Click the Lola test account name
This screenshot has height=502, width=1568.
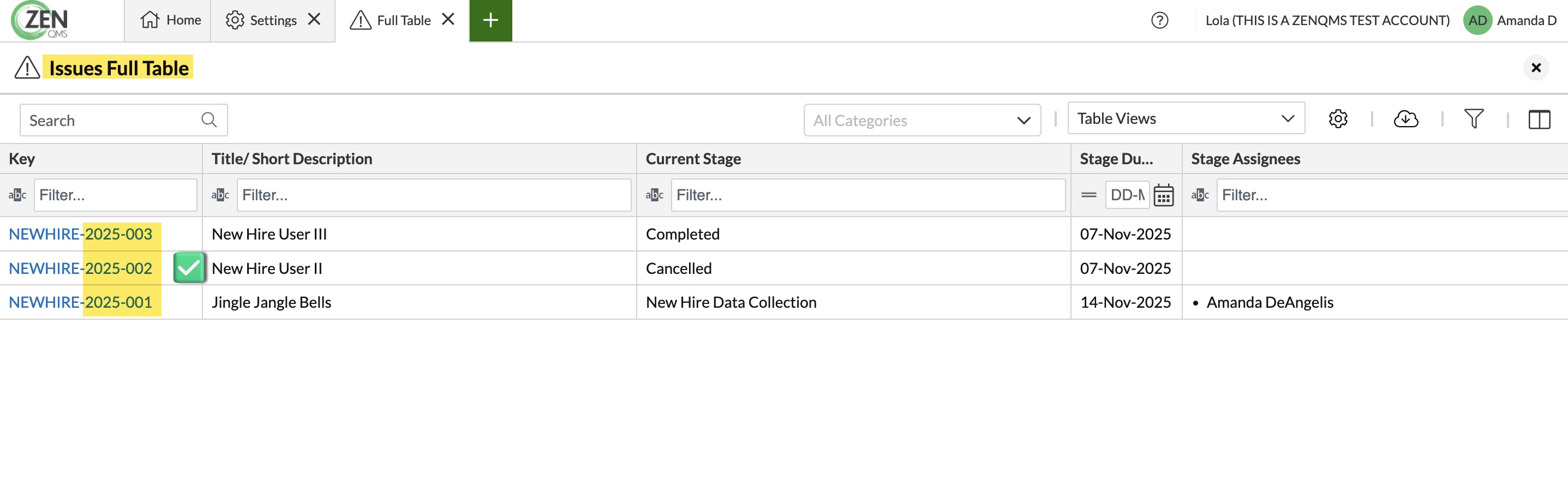[1327, 20]
